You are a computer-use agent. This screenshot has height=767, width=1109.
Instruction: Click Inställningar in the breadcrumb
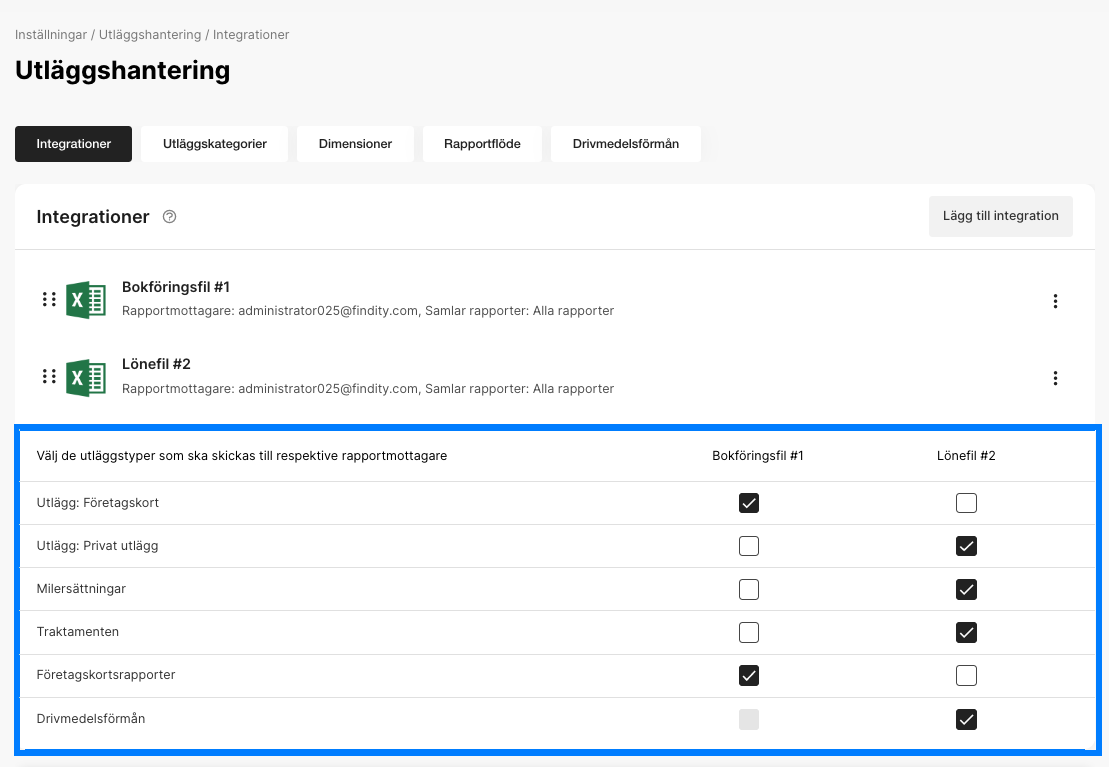[51, 35]
